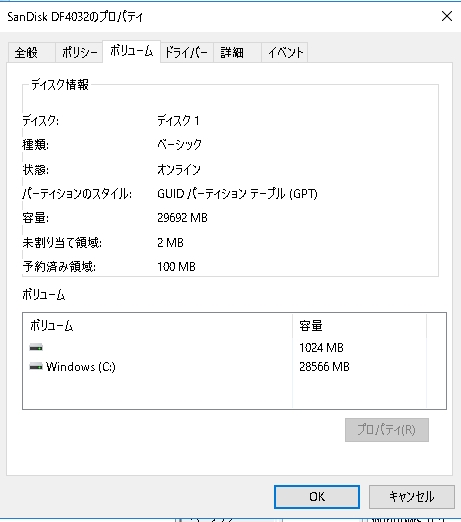
Task: Click the 28566 MB capacity cell
Action: tap(324, 367)
